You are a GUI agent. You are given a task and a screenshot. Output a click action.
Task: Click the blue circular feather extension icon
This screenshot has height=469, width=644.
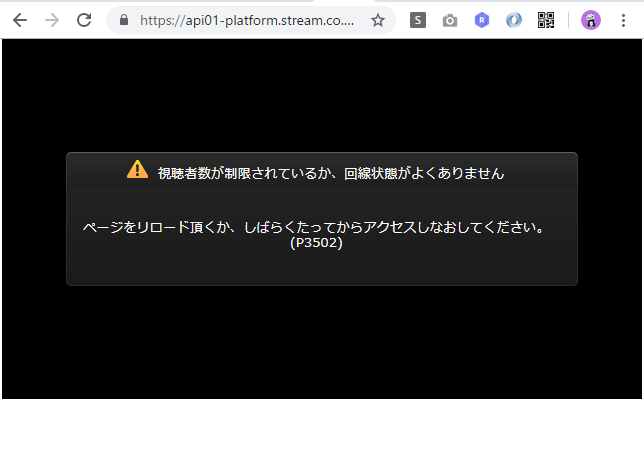coord(514,20)
